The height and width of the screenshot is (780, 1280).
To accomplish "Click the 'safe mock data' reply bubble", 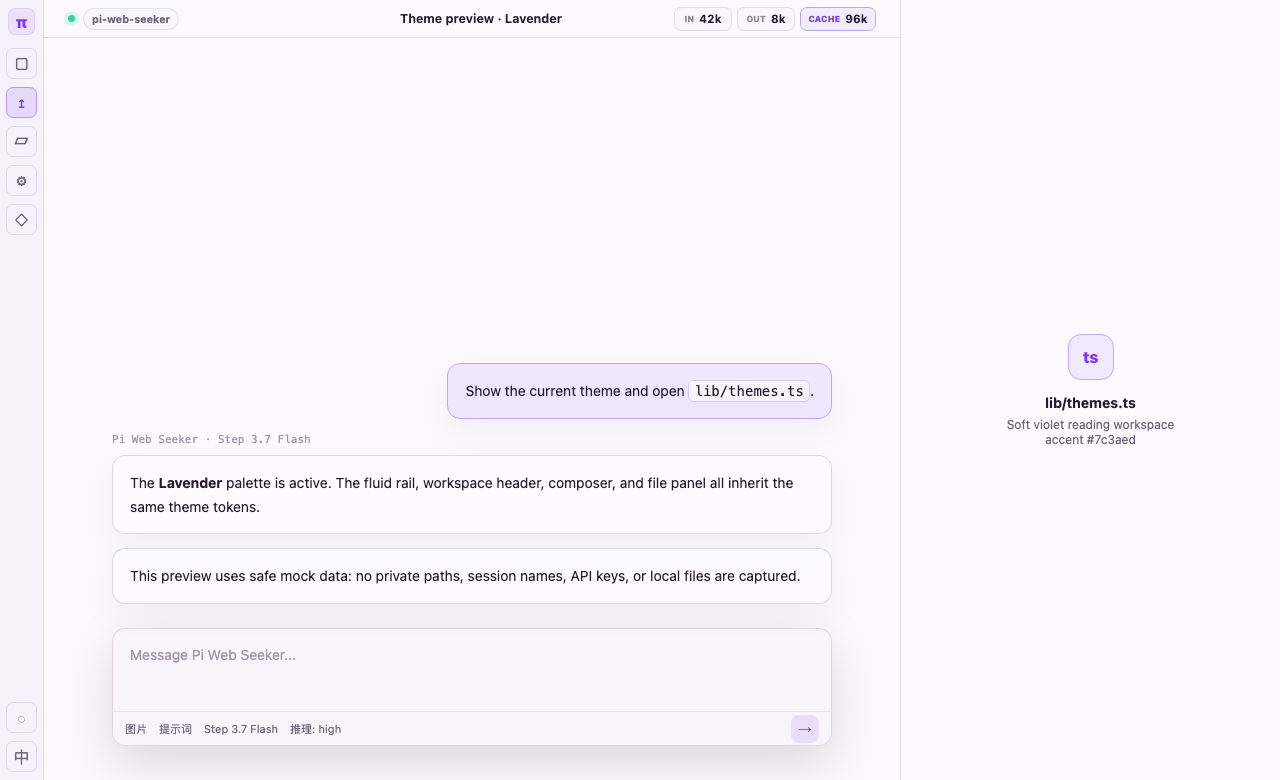I will pos(472,576).
